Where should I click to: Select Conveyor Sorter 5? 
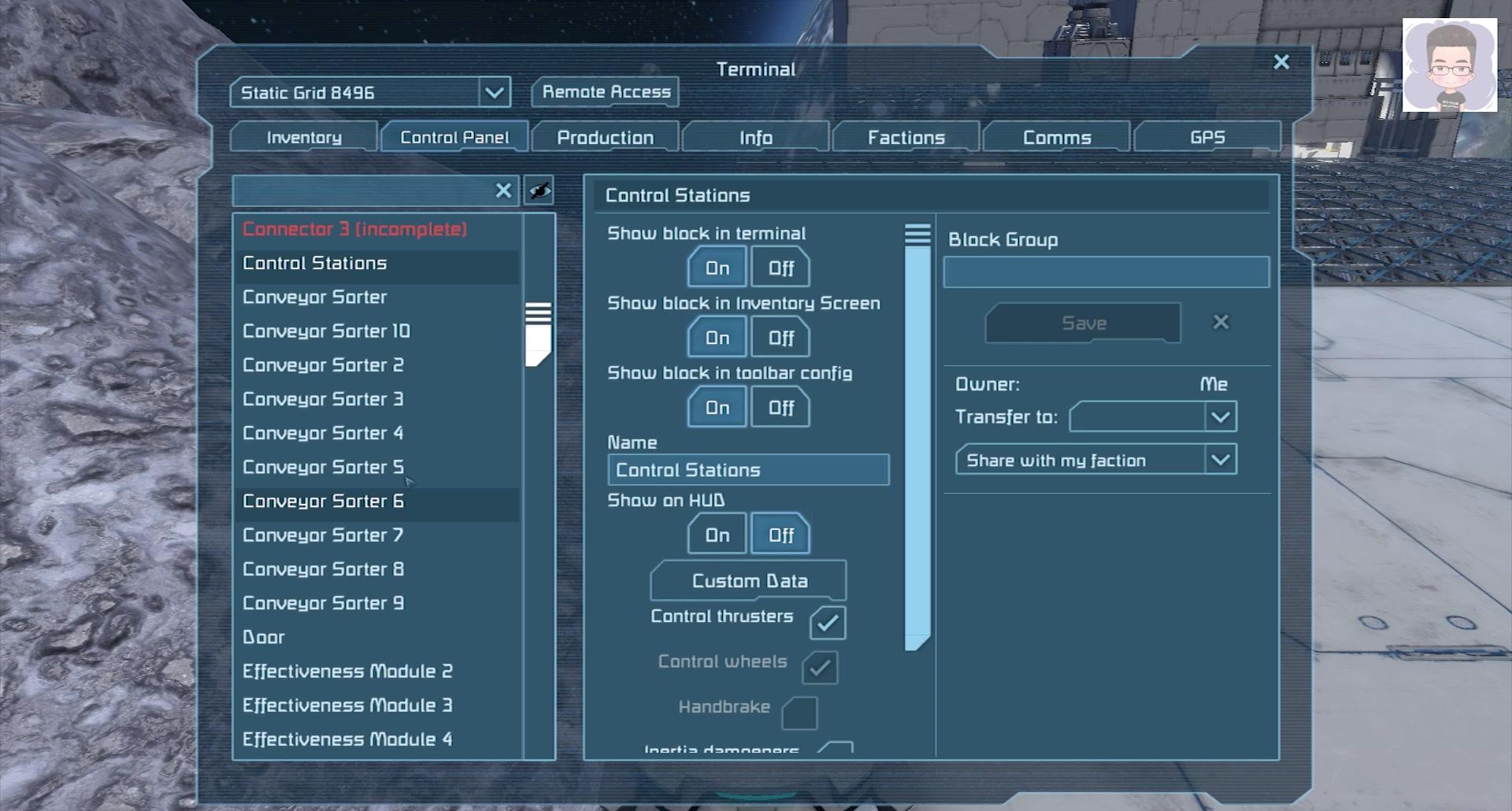tap(376, 467)
